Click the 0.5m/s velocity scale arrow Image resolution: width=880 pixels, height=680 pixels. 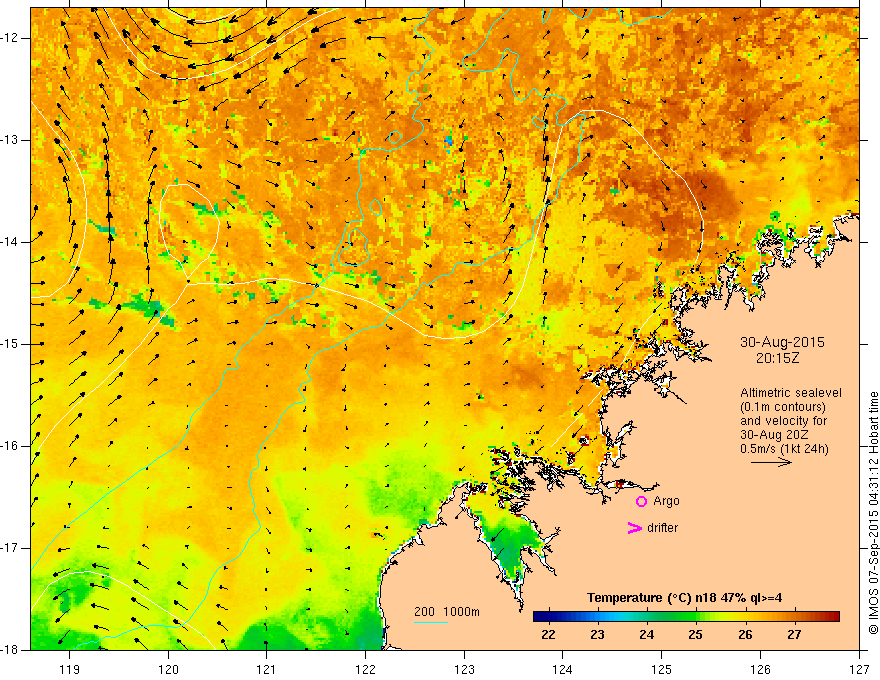point(771,462)
